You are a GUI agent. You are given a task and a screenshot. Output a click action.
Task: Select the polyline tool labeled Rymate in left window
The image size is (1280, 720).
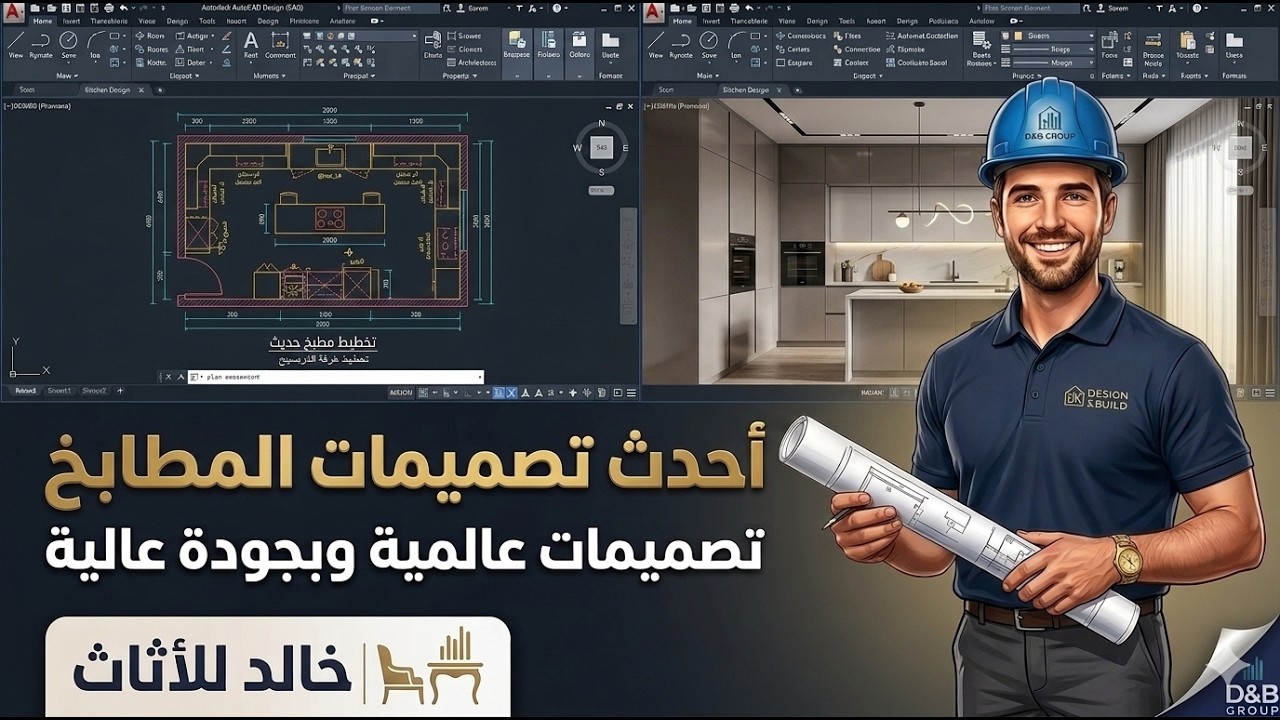pos(41,45)
